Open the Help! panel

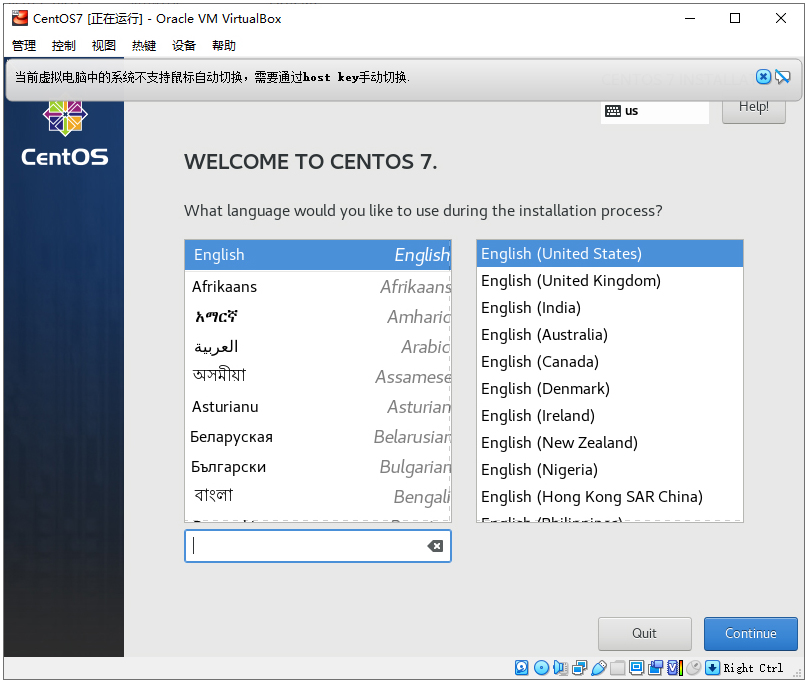coord(753,107)
